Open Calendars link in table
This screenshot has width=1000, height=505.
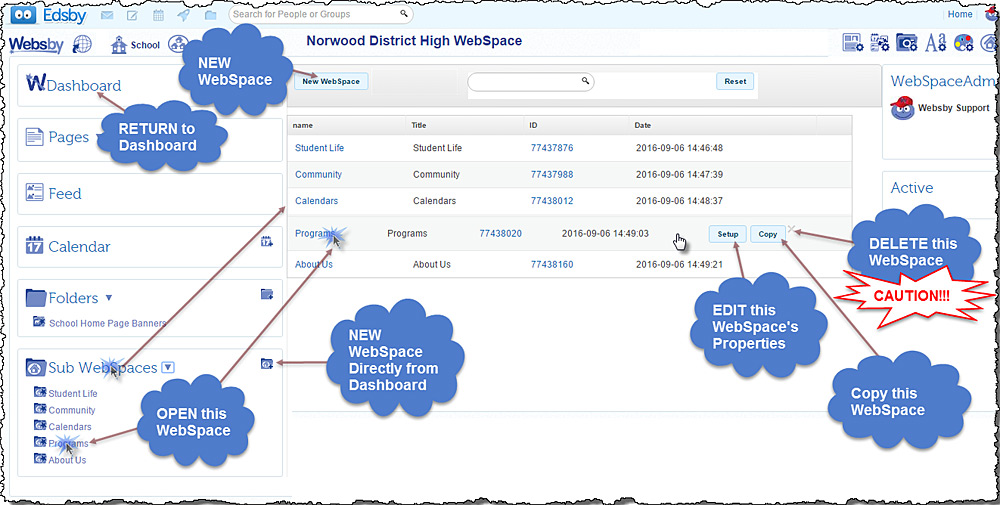[x=316, y=201]
